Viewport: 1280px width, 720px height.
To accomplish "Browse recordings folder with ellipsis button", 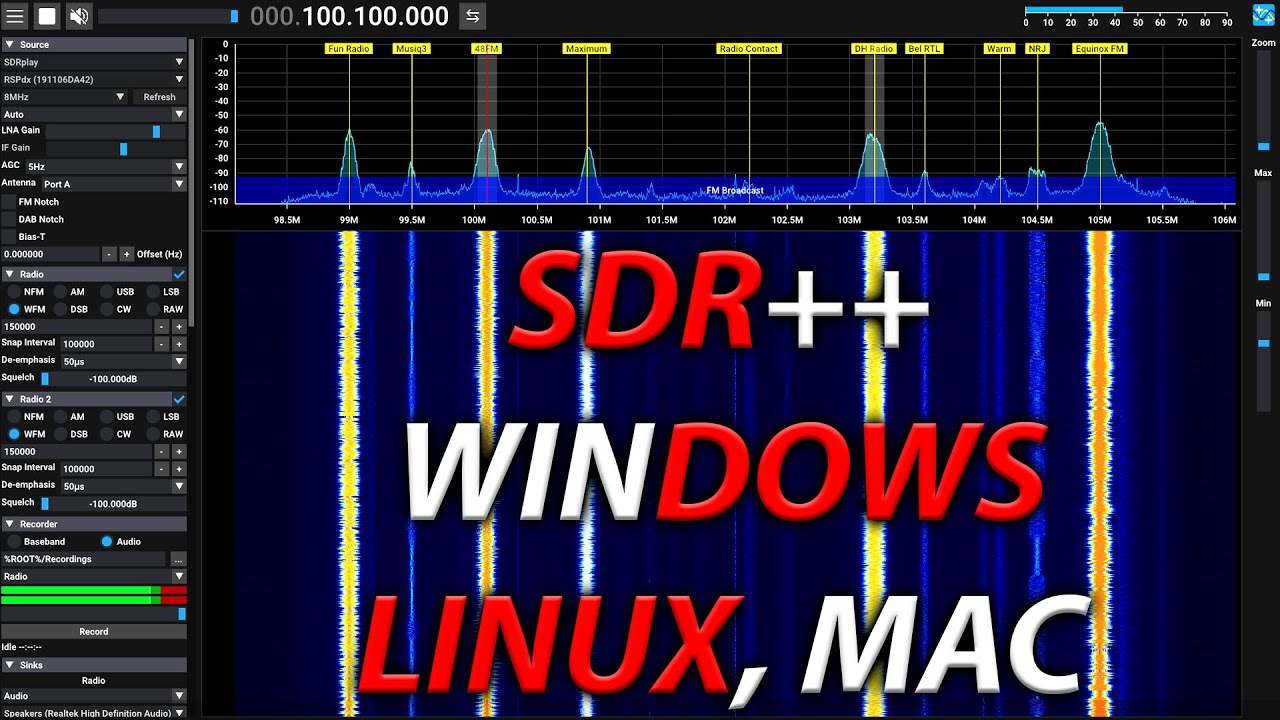I will [x=178, y=559].
